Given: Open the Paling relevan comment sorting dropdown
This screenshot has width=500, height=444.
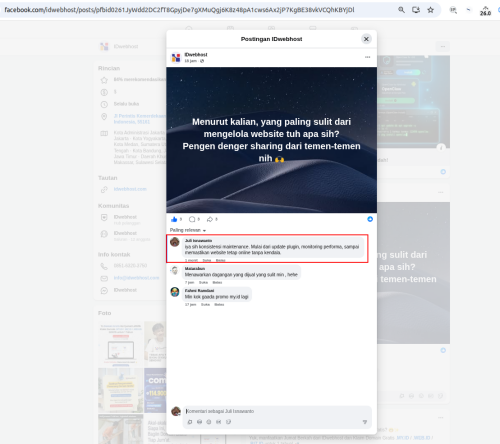Looking at the screenshot, I should 188,230.
